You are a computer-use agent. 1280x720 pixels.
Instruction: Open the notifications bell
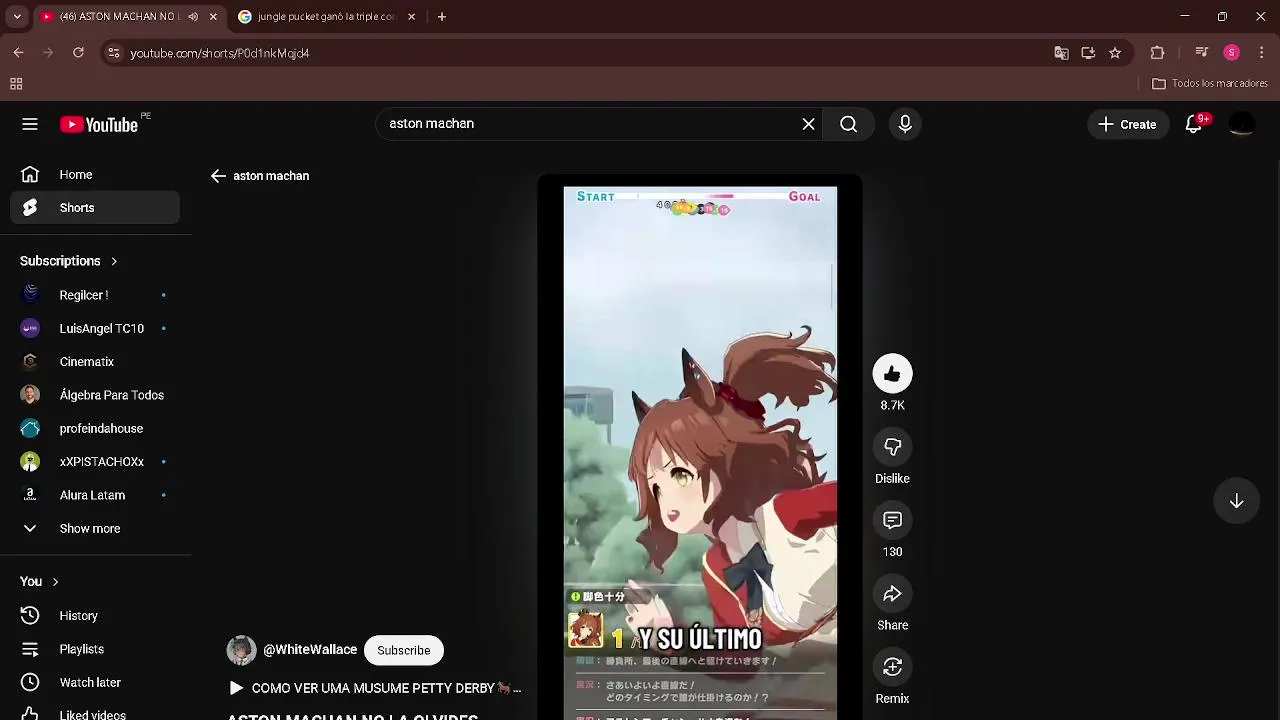pos(1193,124)
